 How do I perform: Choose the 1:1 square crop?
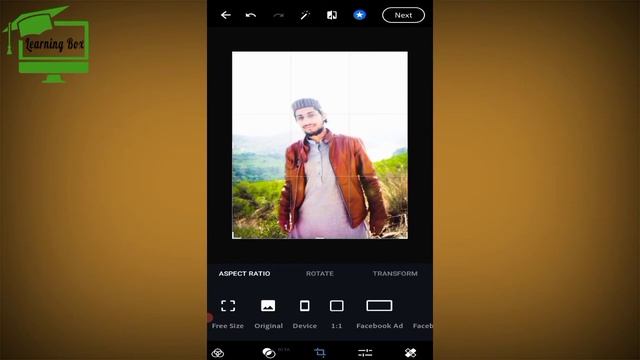[336, 314]
